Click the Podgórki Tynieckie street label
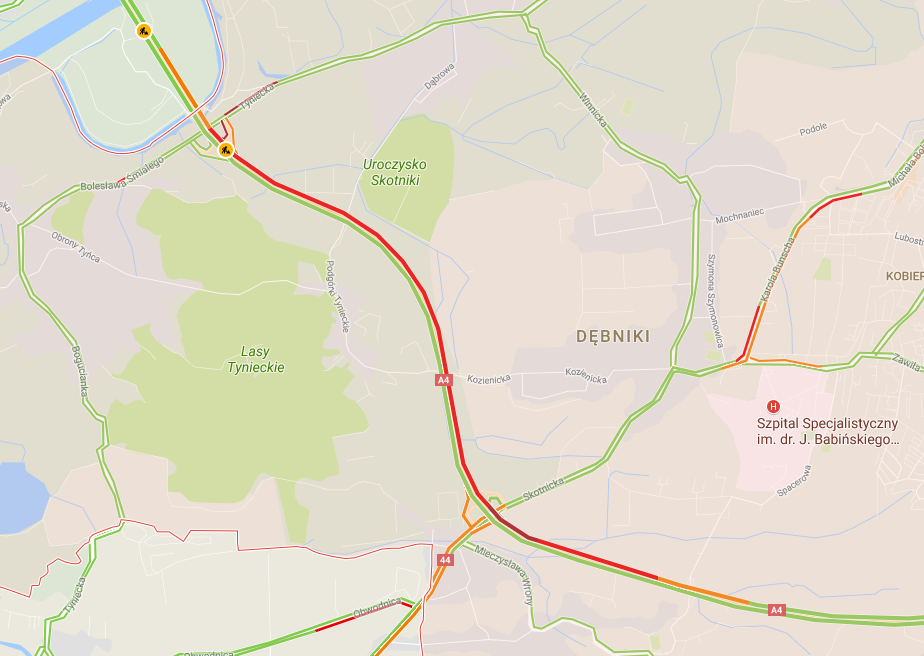Image resolution: width=924 pixels, height=656 pixels. click(338, 296)
